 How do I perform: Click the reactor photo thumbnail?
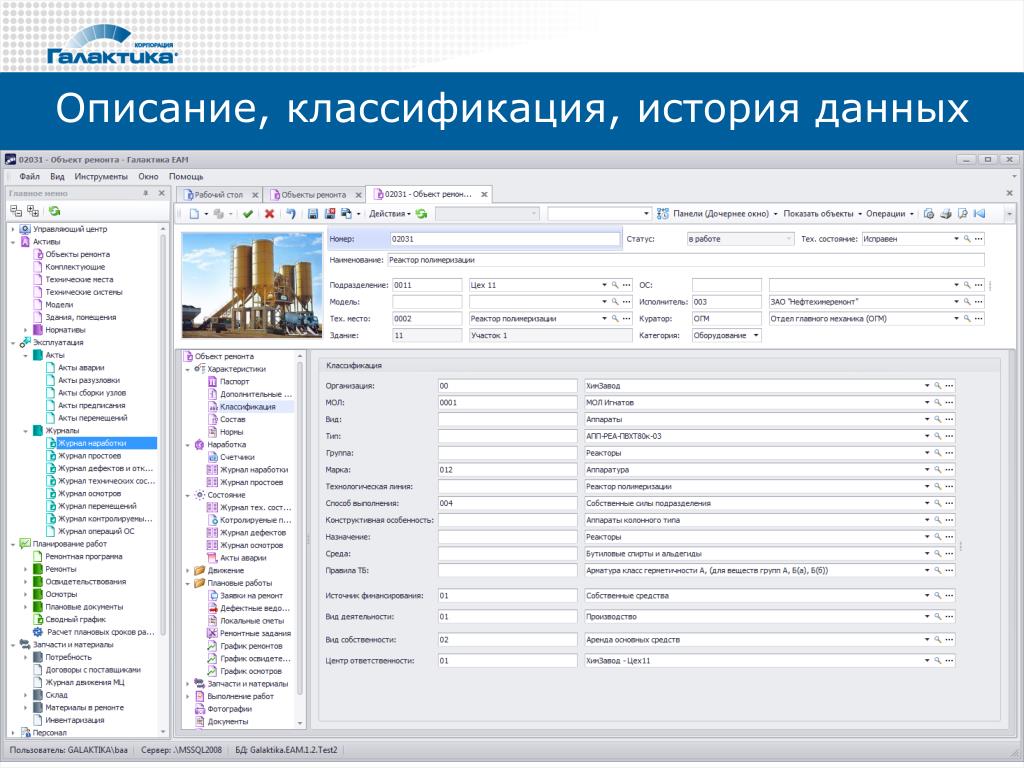252,285
